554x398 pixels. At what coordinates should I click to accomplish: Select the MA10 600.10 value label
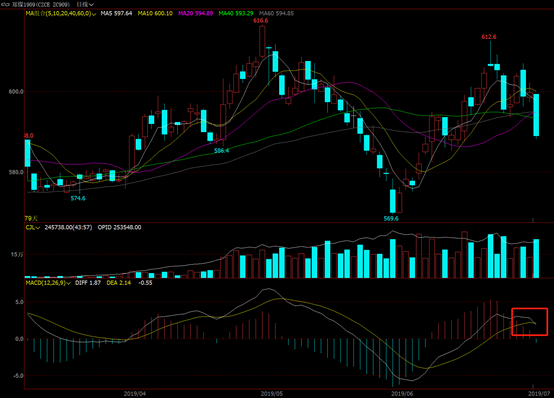pos(155,13)
